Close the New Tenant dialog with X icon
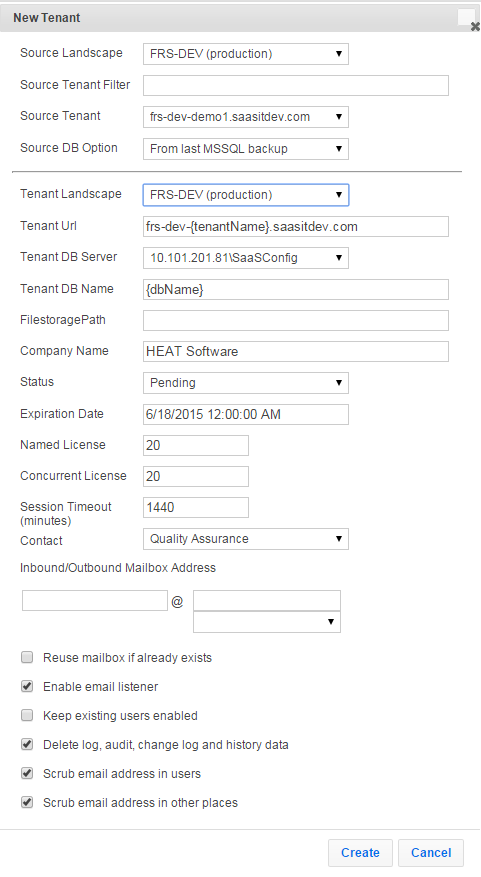The height and width of the screenshot is (877, 481). [475, 26]
